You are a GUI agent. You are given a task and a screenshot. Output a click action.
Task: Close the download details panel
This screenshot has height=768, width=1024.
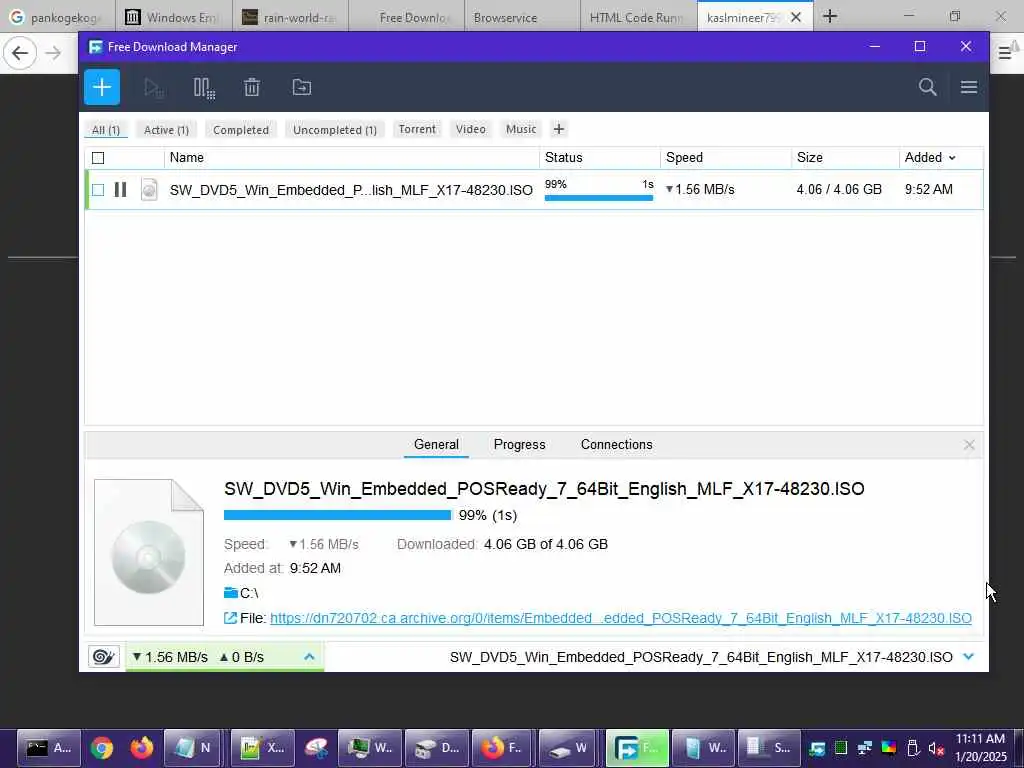click(x=969, y=445)
